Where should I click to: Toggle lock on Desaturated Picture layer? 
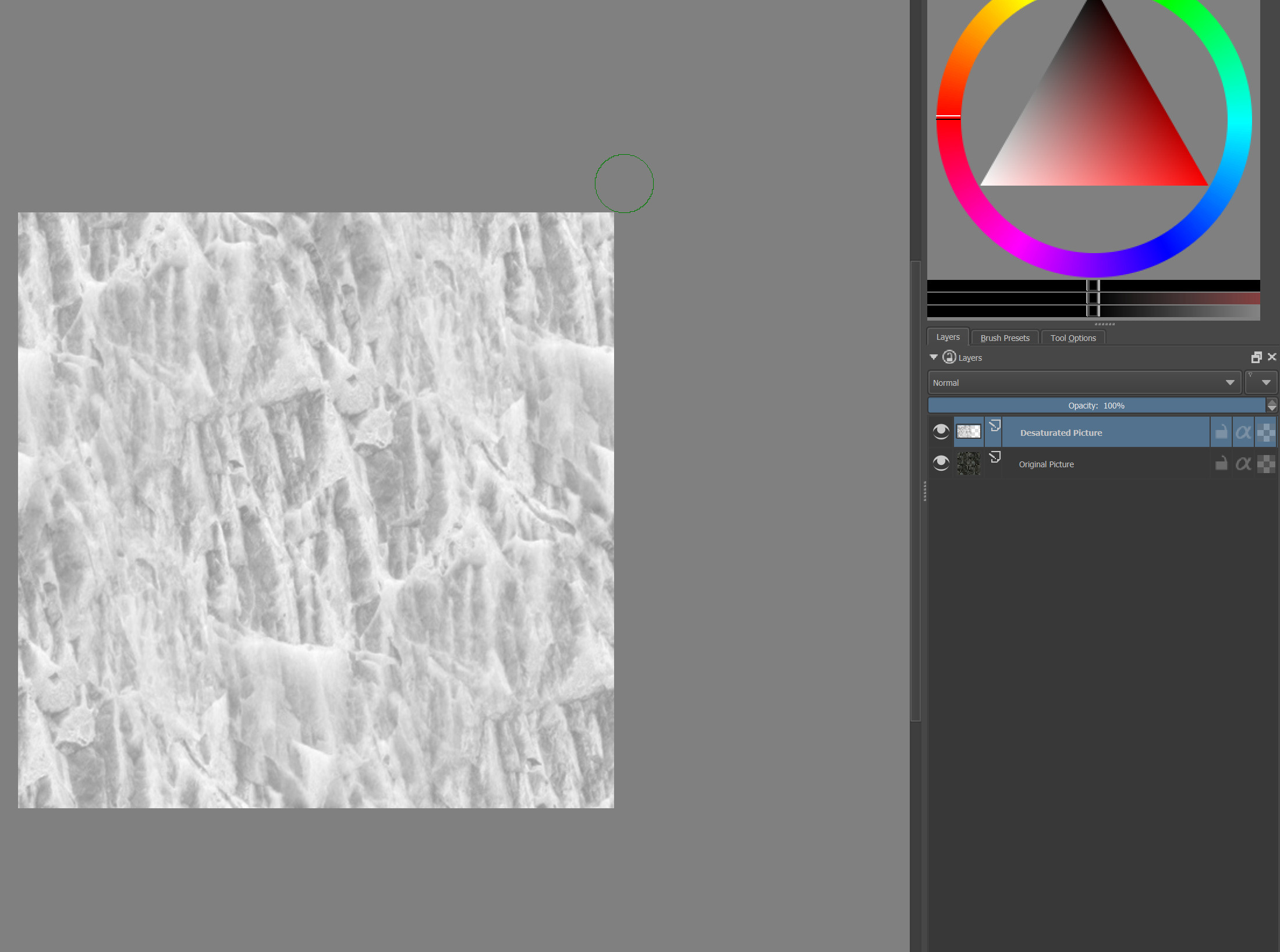pos(1221,432)
